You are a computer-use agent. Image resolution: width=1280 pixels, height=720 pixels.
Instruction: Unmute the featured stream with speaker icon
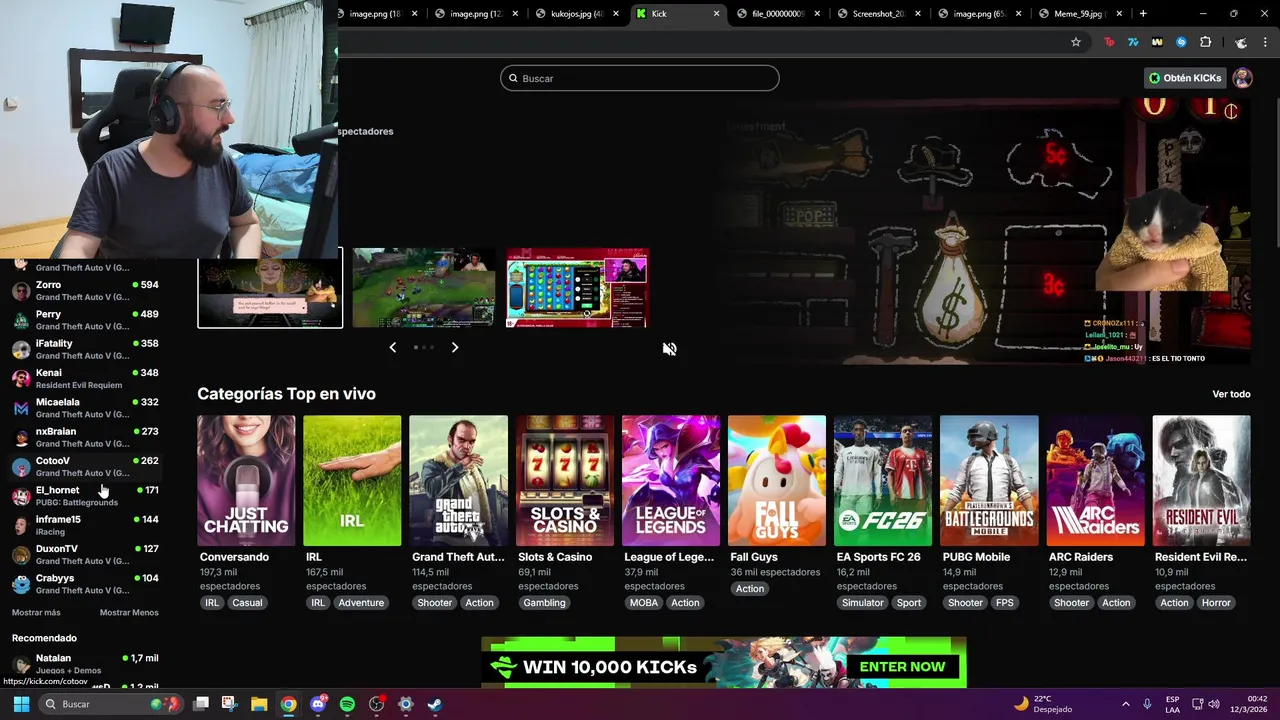click(x=670, y=349)
